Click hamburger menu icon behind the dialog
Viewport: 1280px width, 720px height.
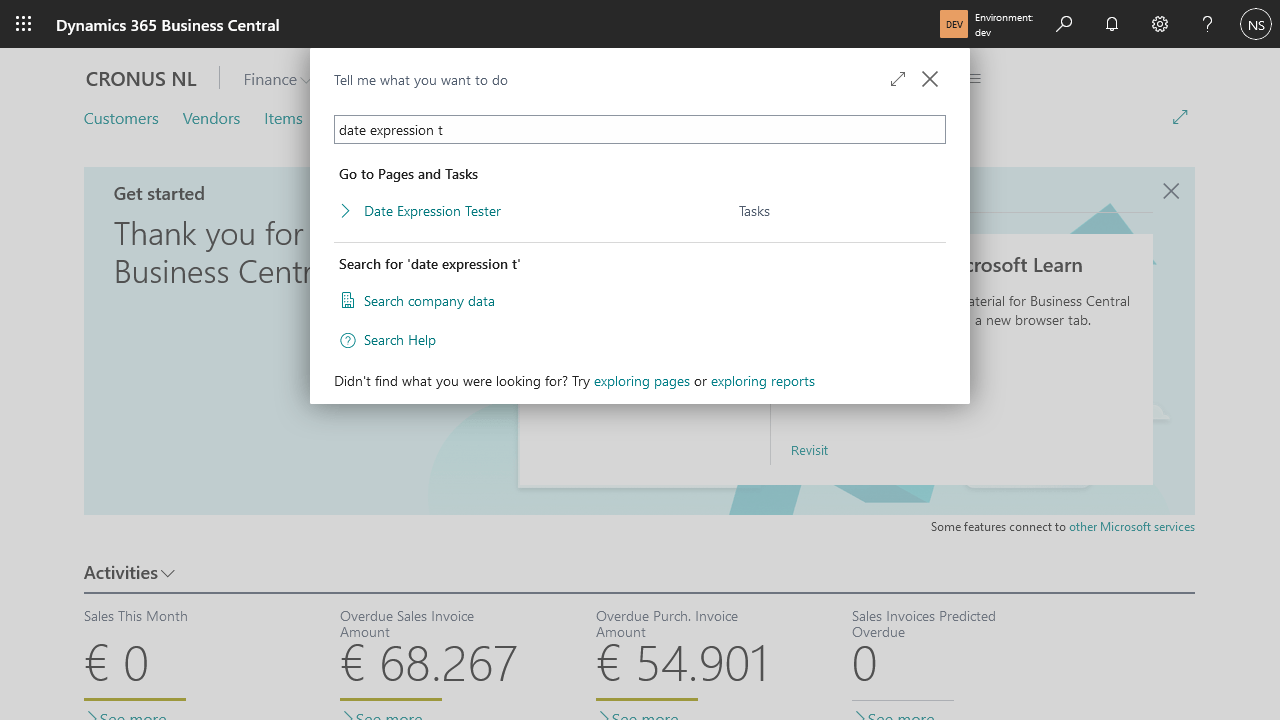click(x=975, y=79)
